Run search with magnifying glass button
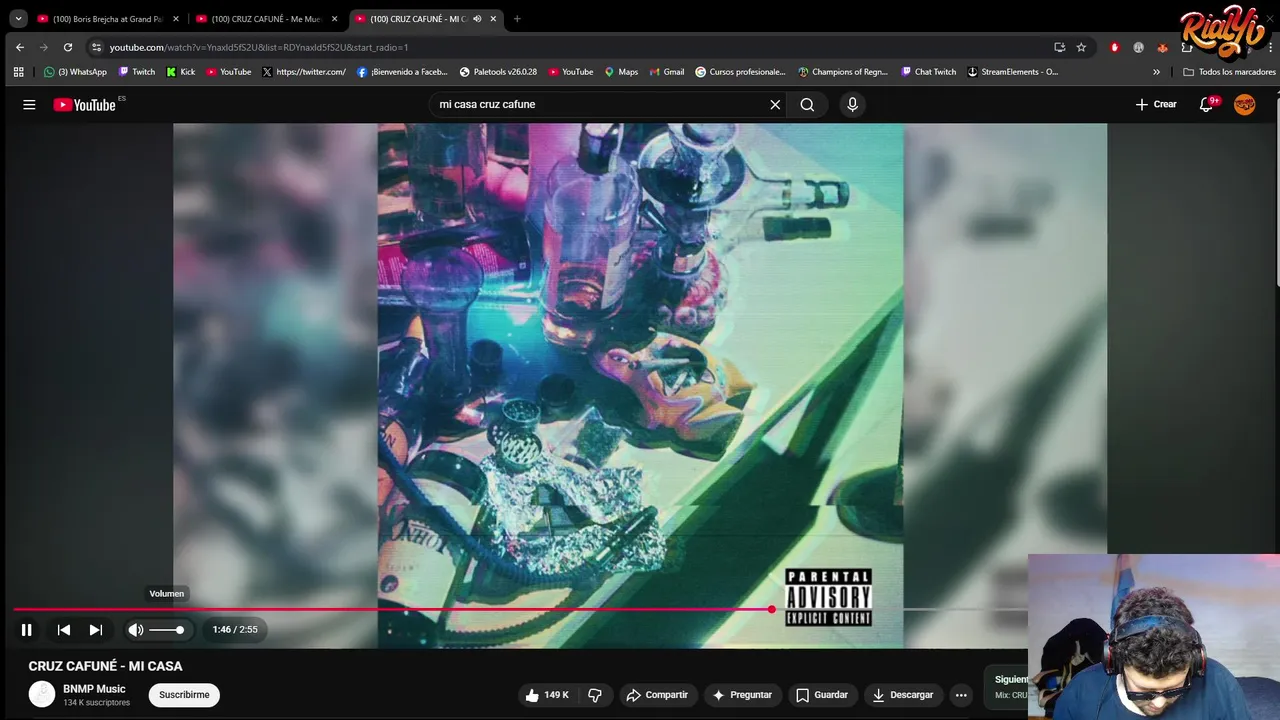 [x=807, y=104]
